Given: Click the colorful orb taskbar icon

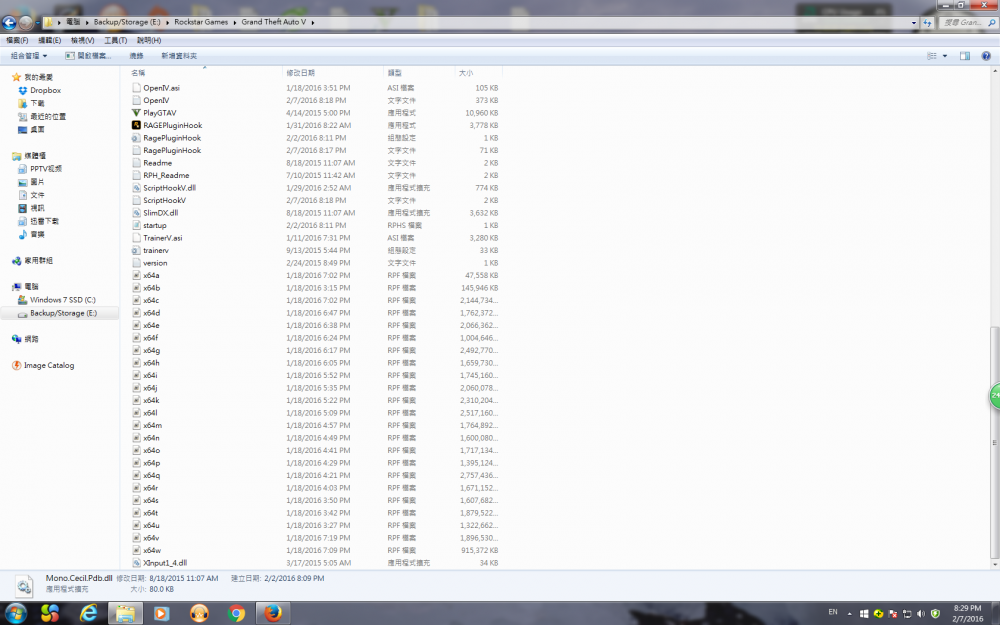Looking at the screenshot, I should point(50,614).
